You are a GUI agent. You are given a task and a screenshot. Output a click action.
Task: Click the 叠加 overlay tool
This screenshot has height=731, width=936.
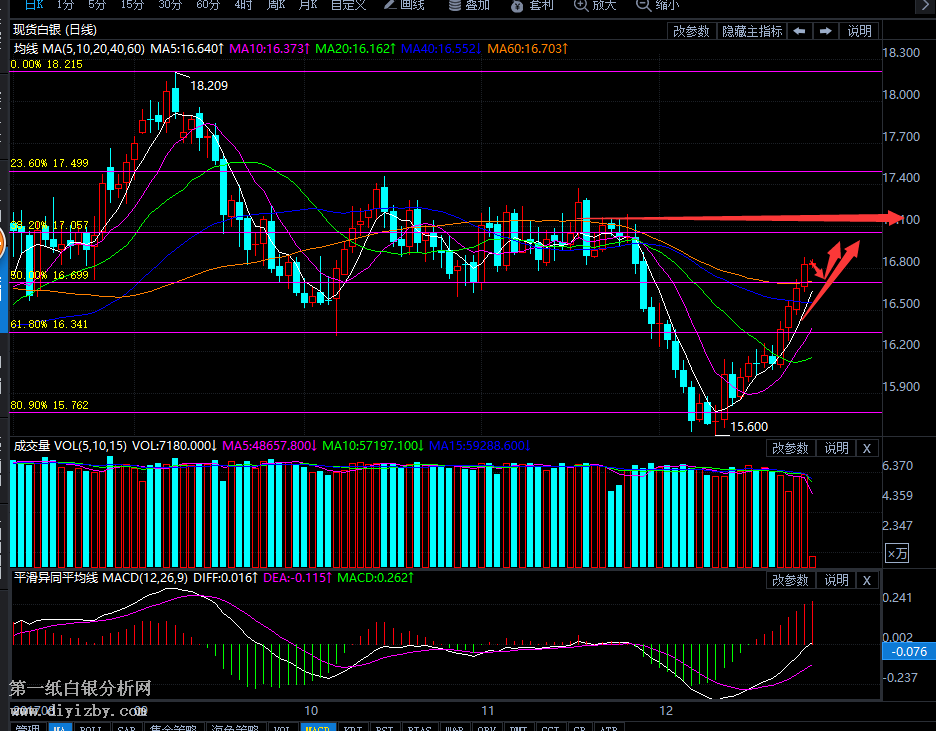pyautogui.click(x=468, y=5)
